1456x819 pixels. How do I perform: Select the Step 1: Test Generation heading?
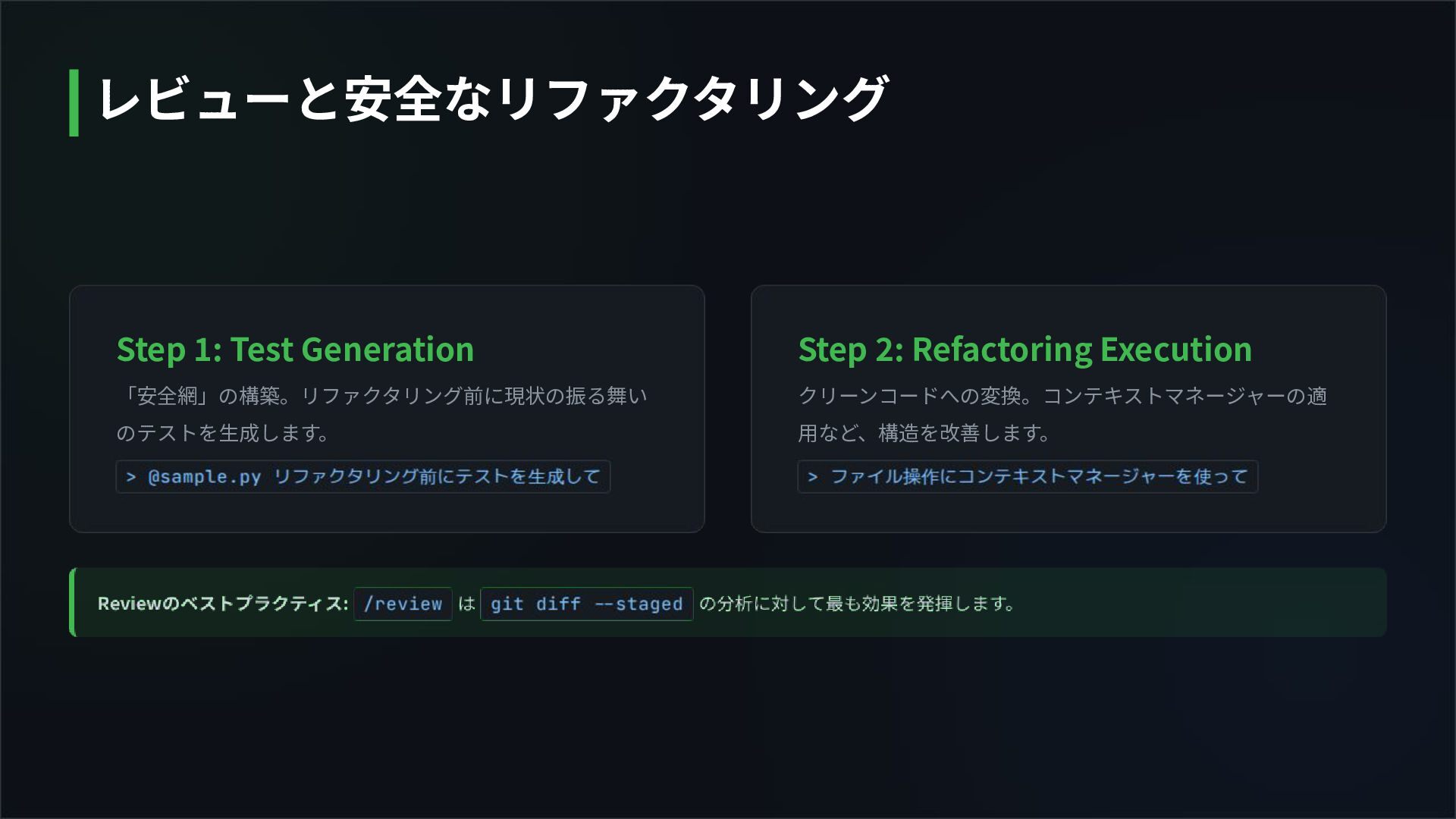295,350
